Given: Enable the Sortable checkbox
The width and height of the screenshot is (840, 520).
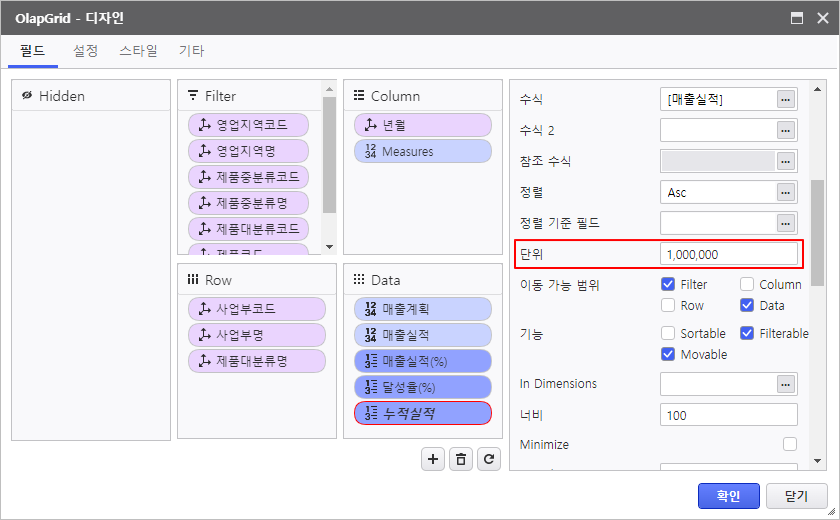Looking at the screenshot, I should point(668,333).
